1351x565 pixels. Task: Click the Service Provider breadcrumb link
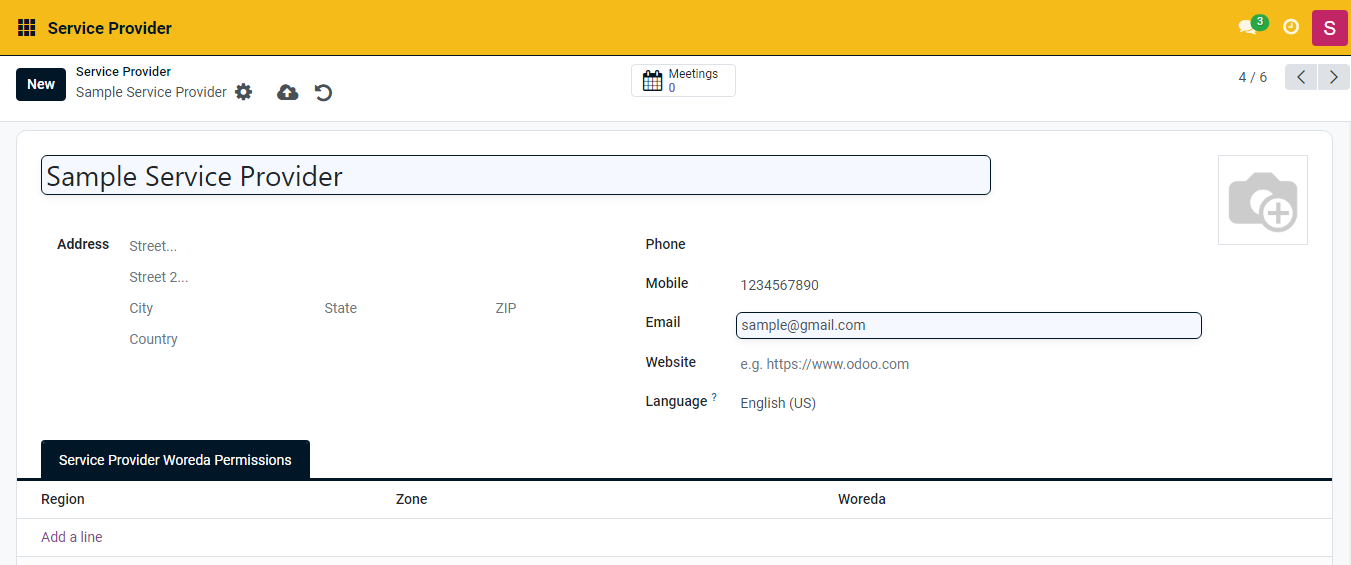click(x=123, y=72)
